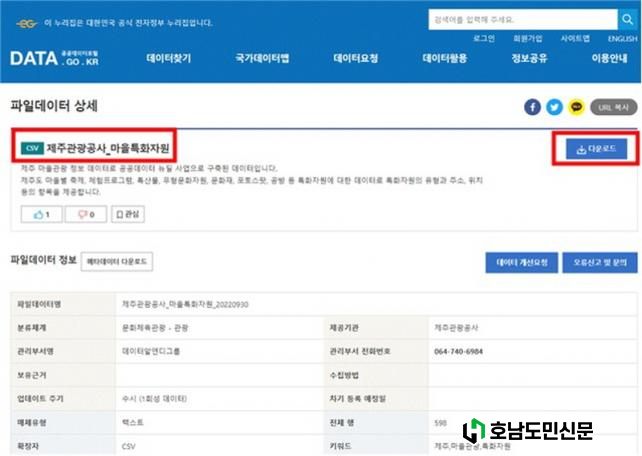Screen dimensions: 642x456
Task: Click the 오류신고 및 문의 button
Action: [x=600, y=262]
